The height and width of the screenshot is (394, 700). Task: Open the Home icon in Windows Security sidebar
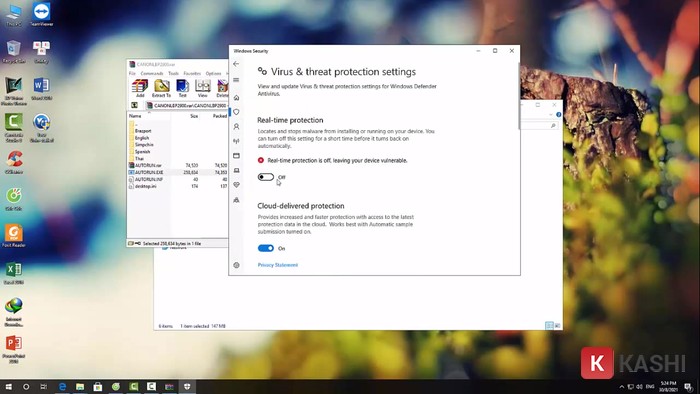pyautogui.click(x=236, y=97)
